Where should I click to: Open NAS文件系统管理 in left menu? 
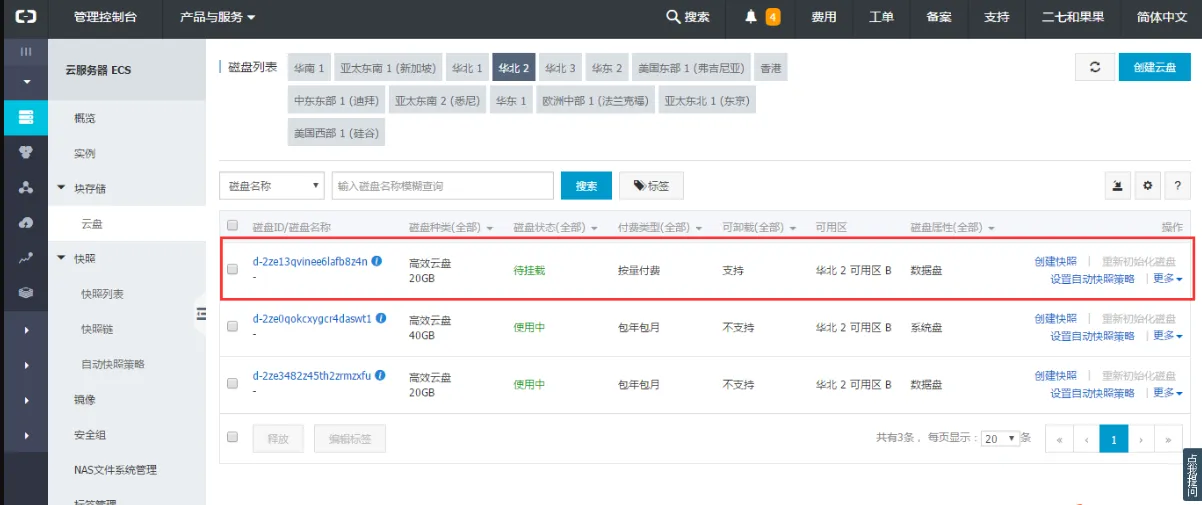pos(115,470)
